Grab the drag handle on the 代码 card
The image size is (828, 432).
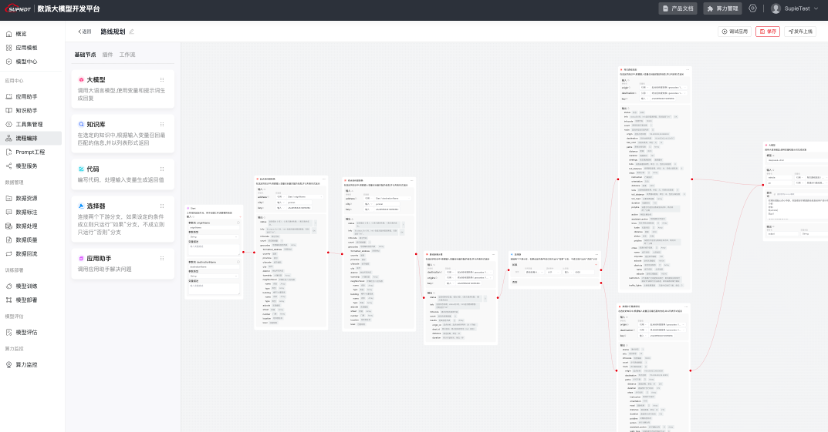tap(162, 169)
